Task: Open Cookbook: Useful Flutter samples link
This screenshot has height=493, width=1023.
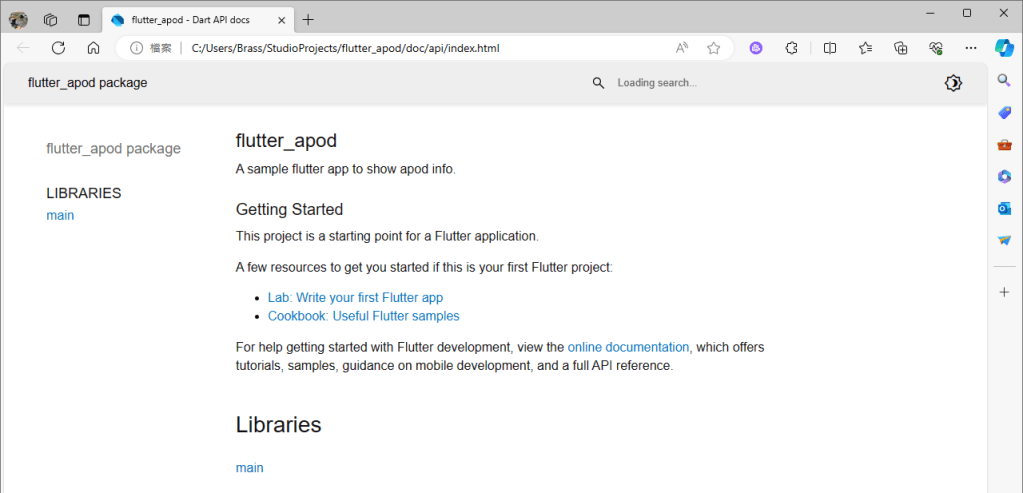Action: pyautogui.click(x=363, y=316)
